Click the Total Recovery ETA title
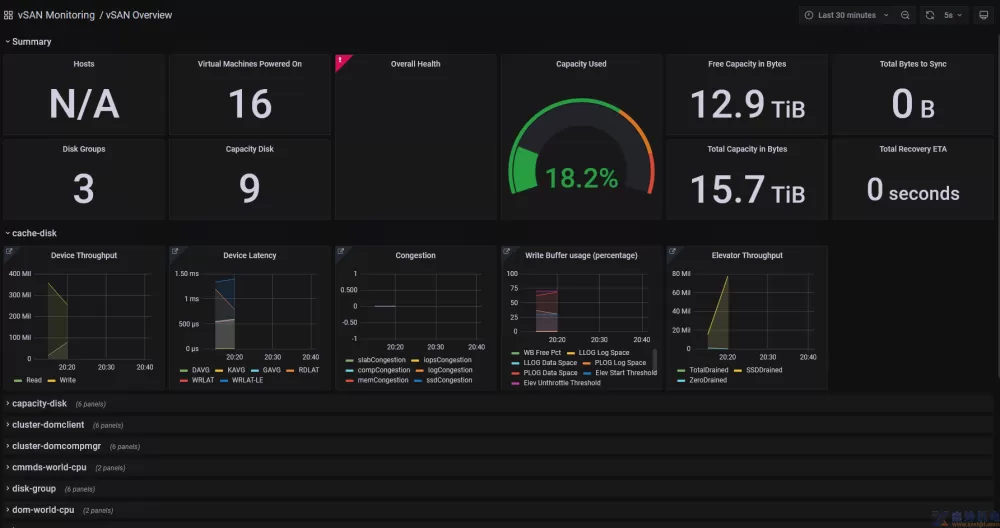The width and height of the screenshot is (1000, 528). click(x=913, y=149)
